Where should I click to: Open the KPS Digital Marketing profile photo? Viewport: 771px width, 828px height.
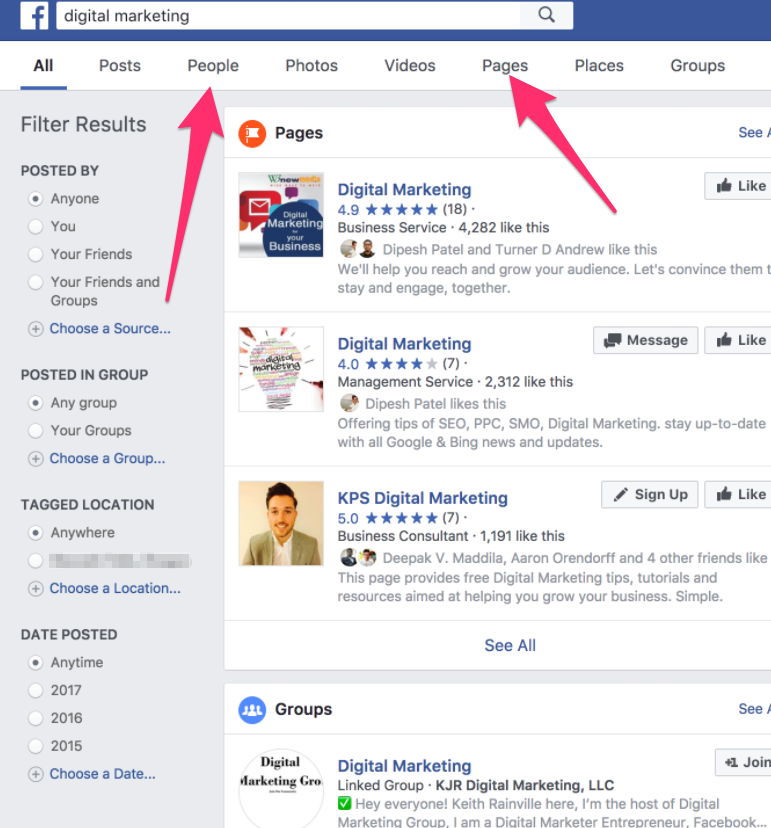[x=281, y=523]
